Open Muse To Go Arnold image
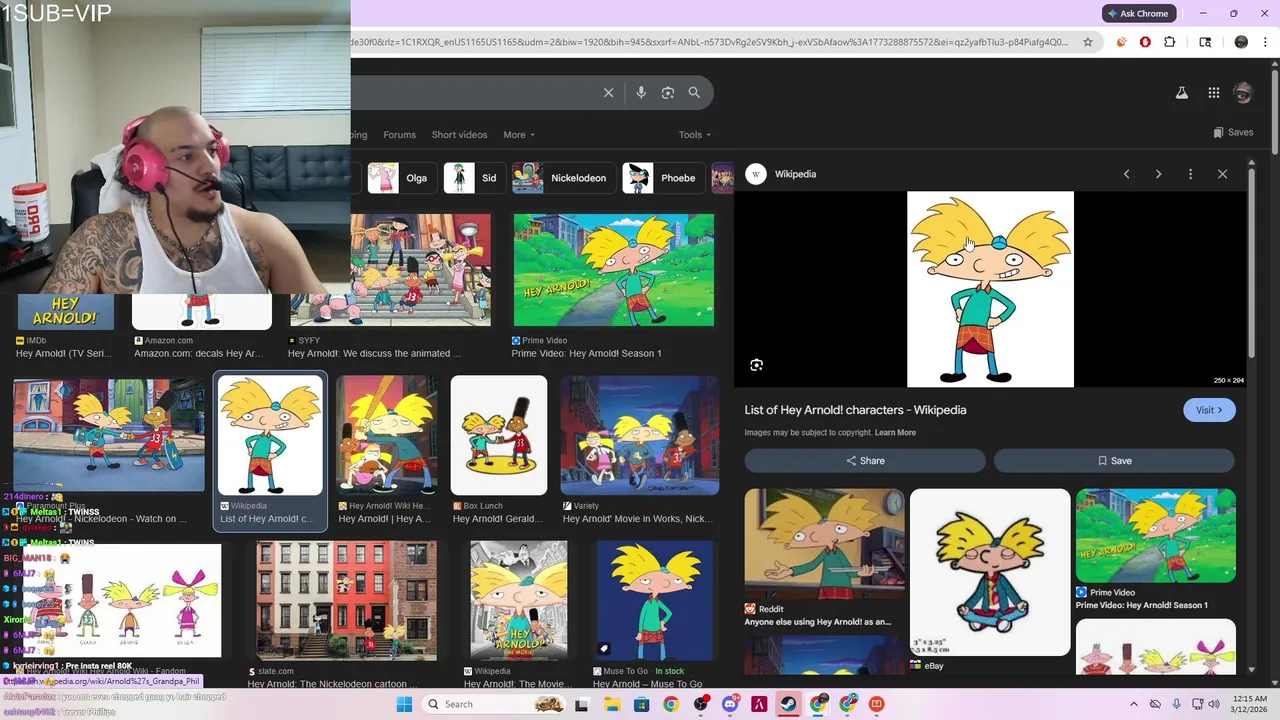1280x720 pixels. [x=654, y=601]
